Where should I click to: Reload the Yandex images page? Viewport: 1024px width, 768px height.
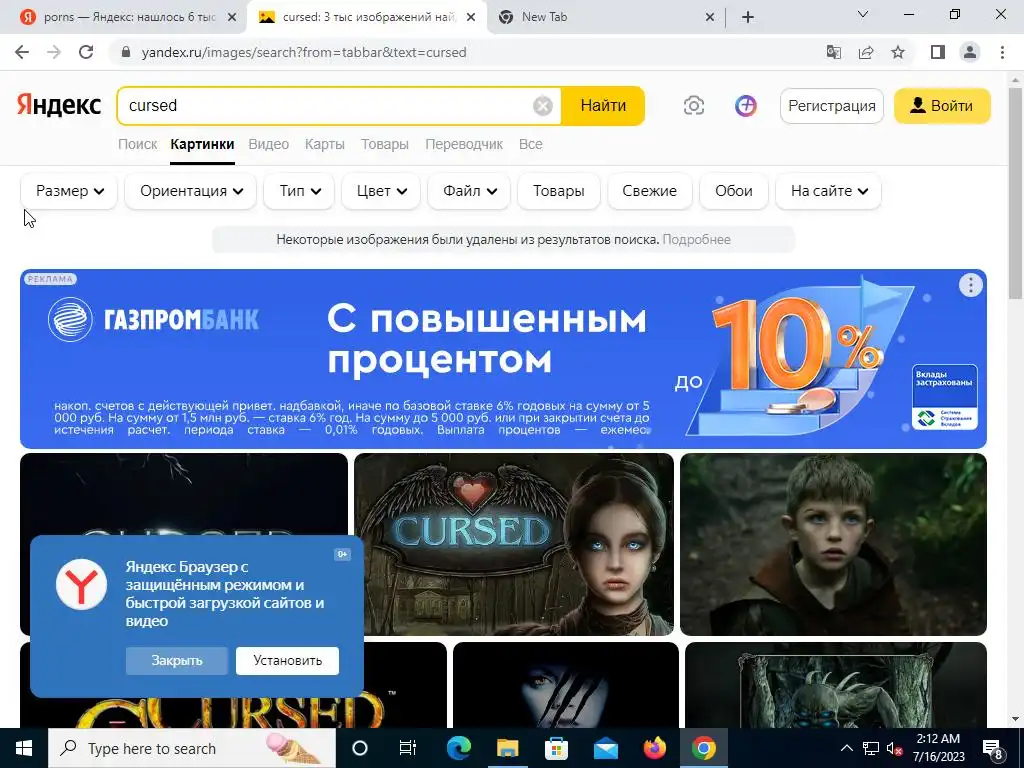[86, 52]
